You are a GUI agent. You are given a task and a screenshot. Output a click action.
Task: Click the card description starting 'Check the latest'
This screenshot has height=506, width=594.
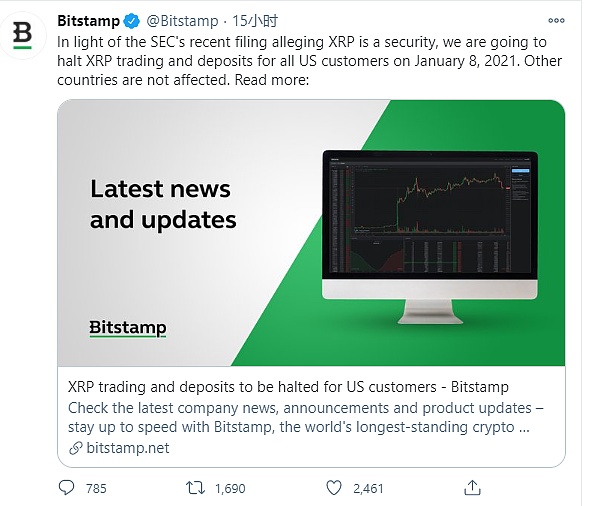tap(306, 417)
